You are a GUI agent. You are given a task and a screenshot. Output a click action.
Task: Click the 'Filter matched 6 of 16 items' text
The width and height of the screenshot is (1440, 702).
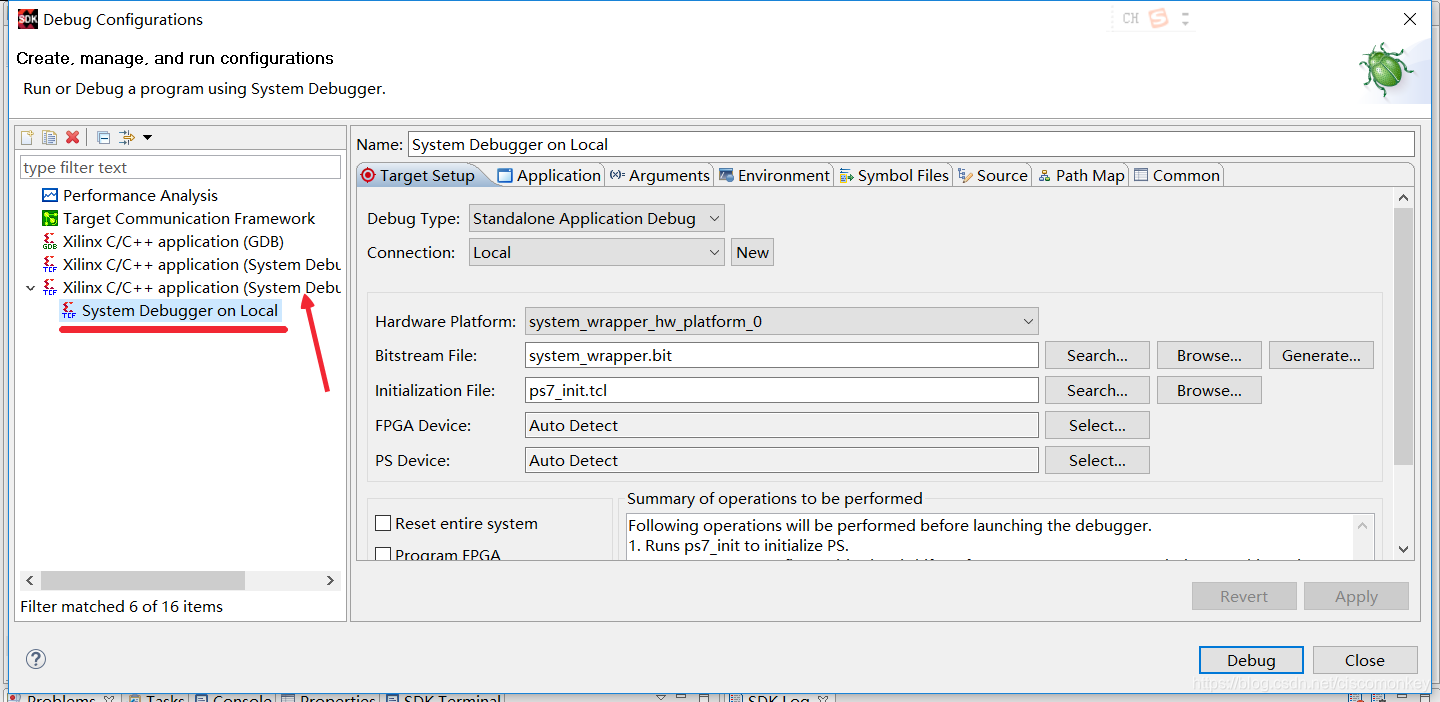(x=122, y=606)
